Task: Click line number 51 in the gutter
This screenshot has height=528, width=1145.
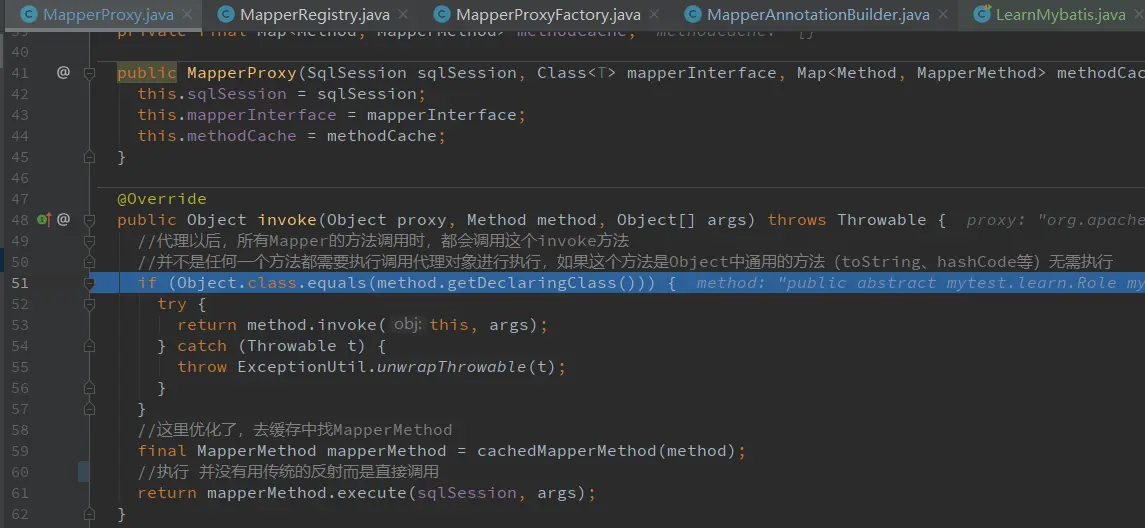Action: point(20,283)
